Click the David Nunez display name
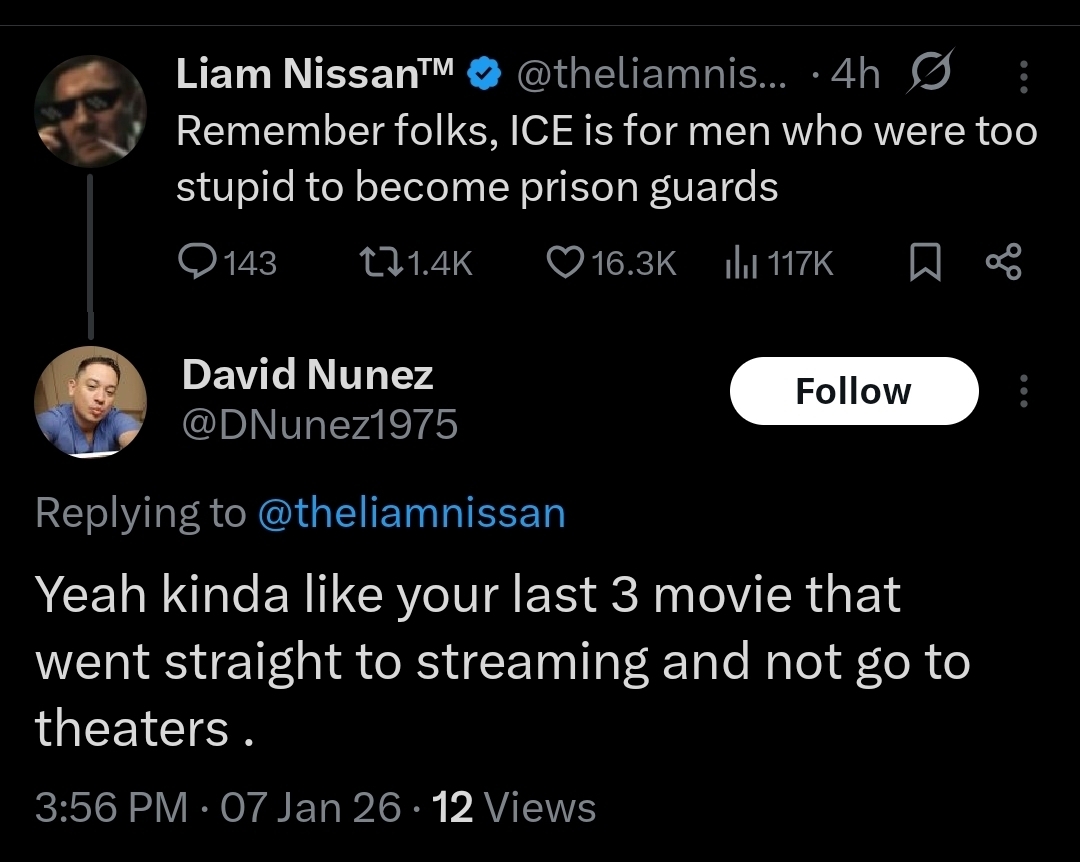This screenshot has width=1080, height=862. click(307, 374)
